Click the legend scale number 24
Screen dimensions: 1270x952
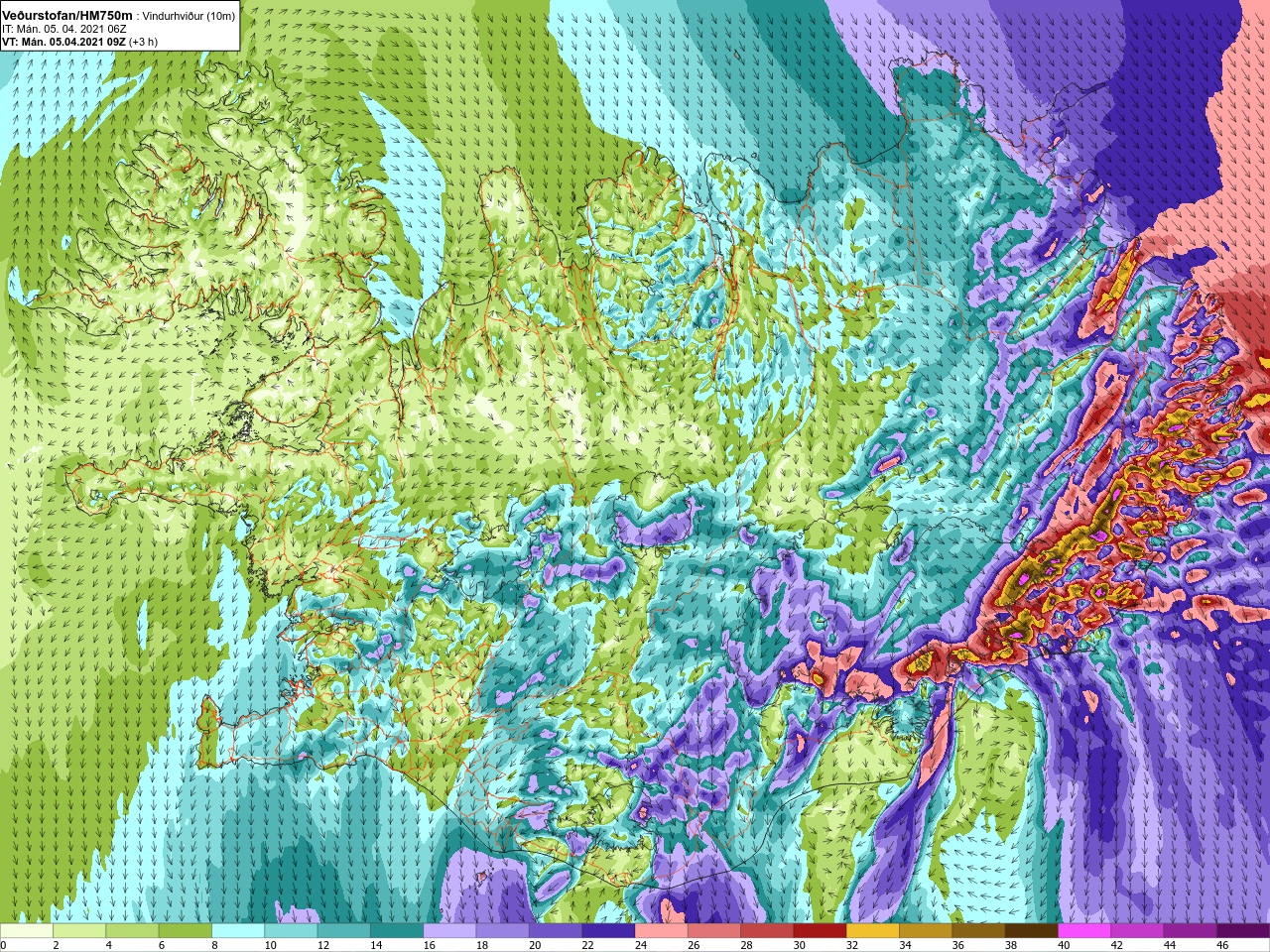coord(641,945)
